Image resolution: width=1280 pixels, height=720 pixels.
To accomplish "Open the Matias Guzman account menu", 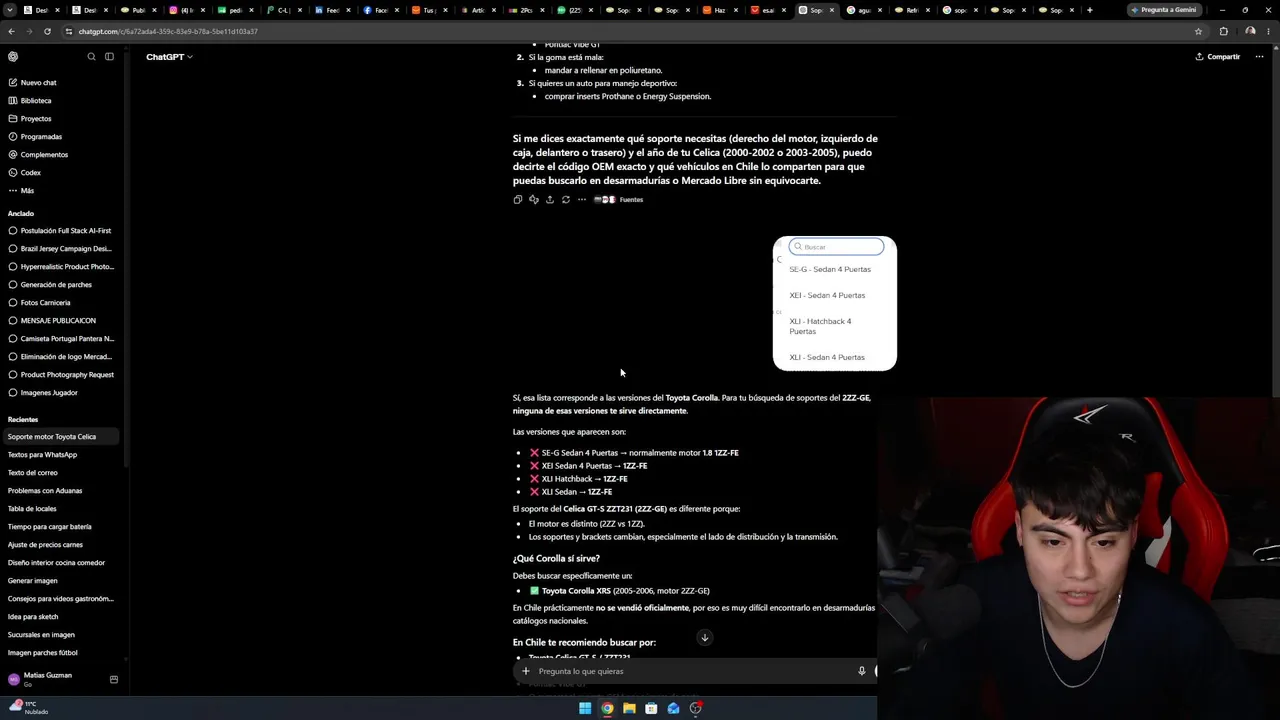I will pyautogui.click(x=47, y=678).
